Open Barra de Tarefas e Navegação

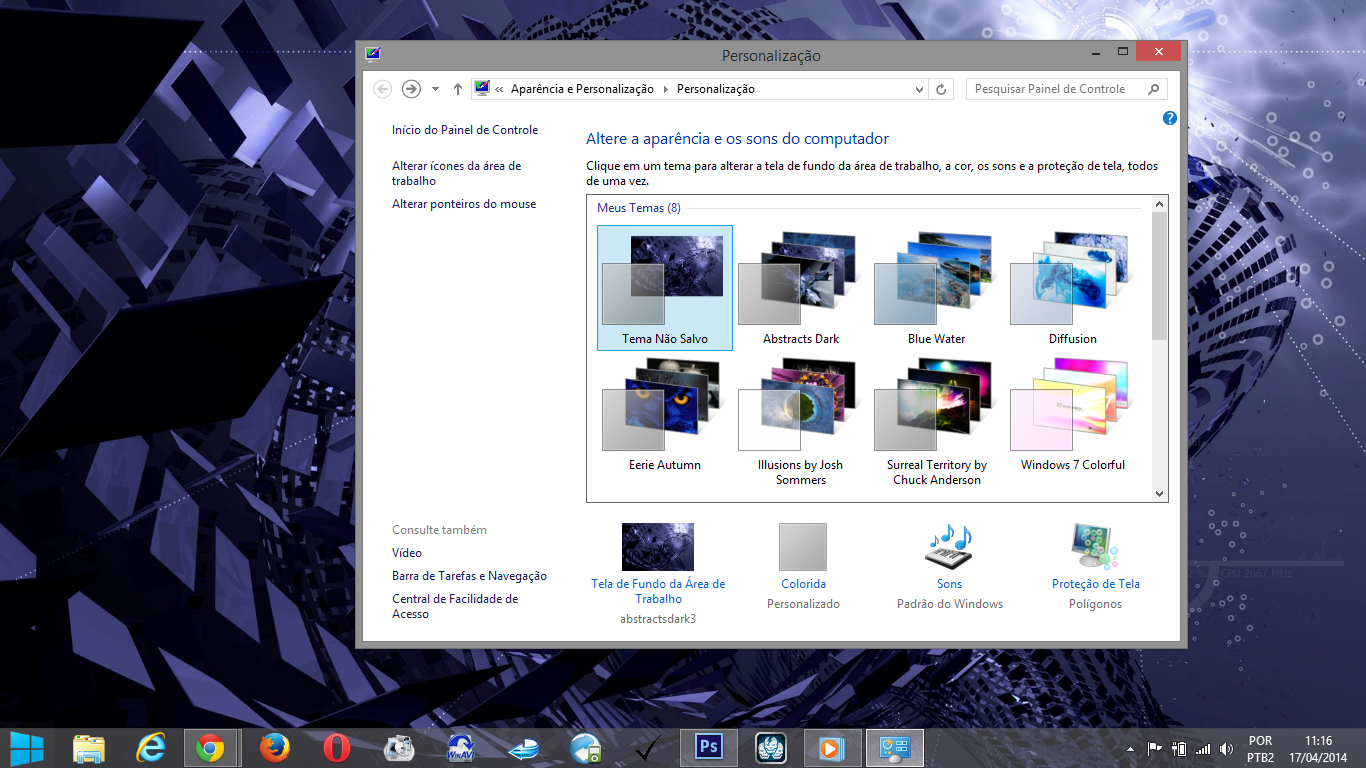[x=470, y=576]
